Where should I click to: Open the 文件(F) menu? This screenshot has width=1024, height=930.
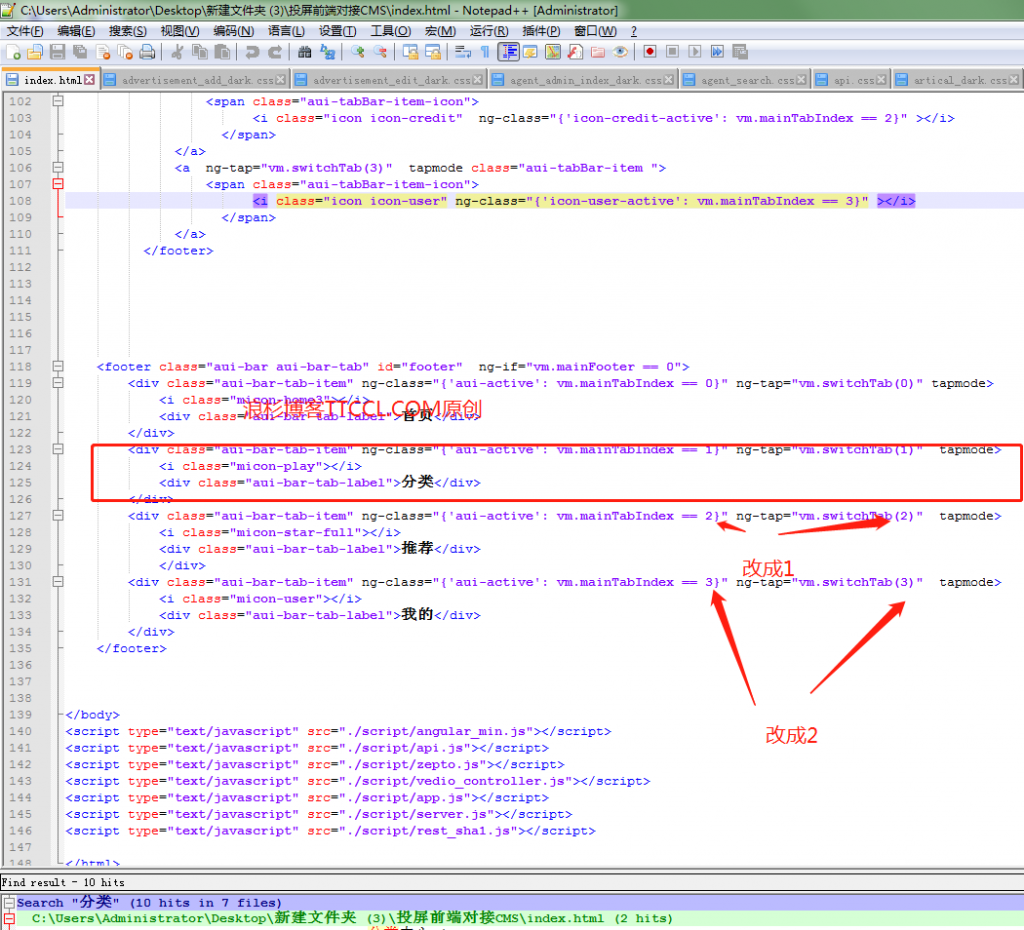tap(25, 31)
